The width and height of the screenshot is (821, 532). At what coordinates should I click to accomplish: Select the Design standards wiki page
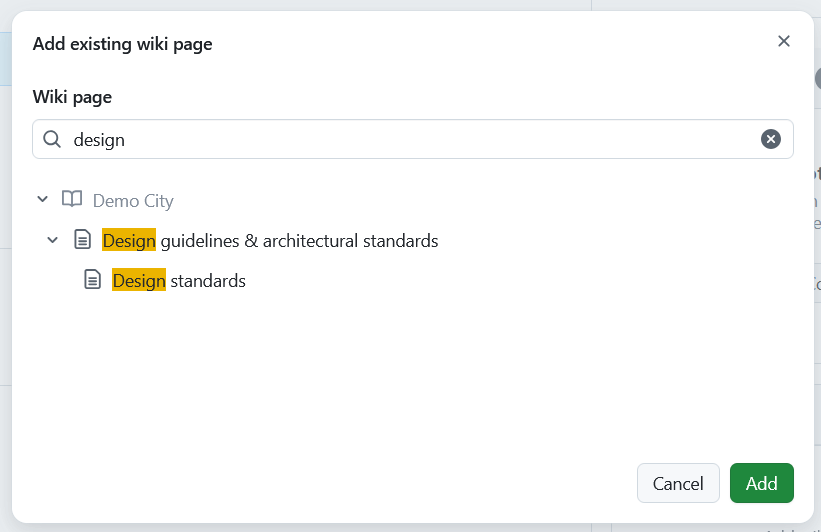pyautogui.click(x=179, y=281)
